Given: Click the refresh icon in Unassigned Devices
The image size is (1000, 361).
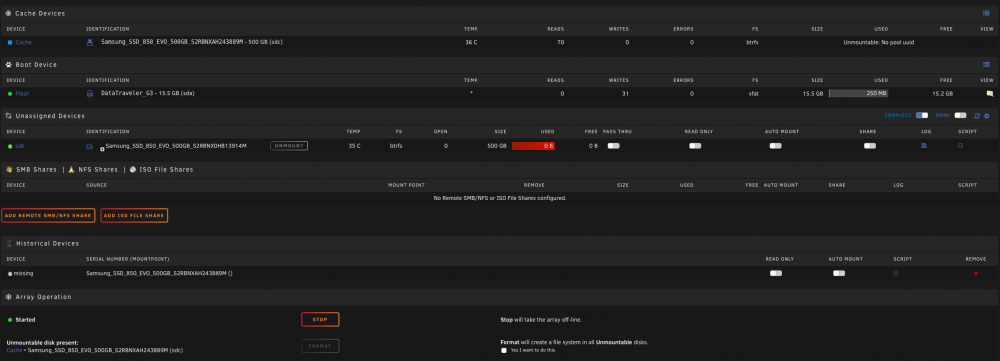Looking at the screenshot, I should tap(976, 115).
